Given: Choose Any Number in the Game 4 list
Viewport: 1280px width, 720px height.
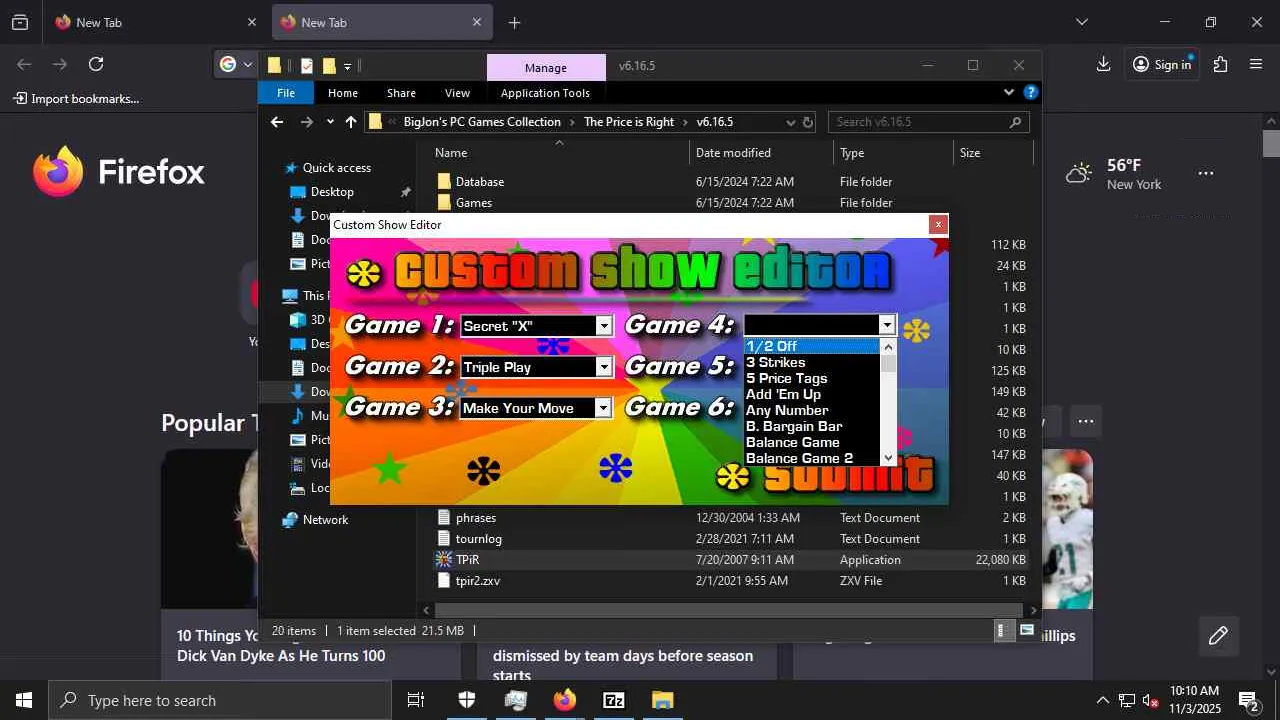Looking at the screenshot, I should (811, 410).
